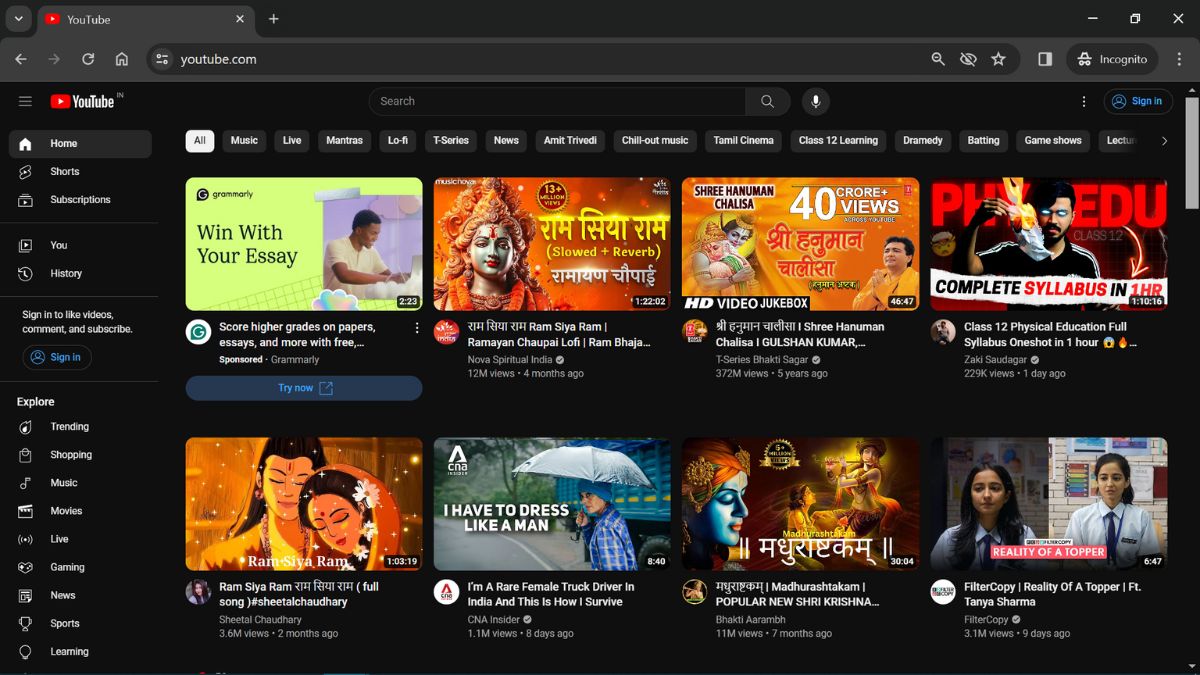
Task: Open the hamburger guide menu
Action: point(25,101)
